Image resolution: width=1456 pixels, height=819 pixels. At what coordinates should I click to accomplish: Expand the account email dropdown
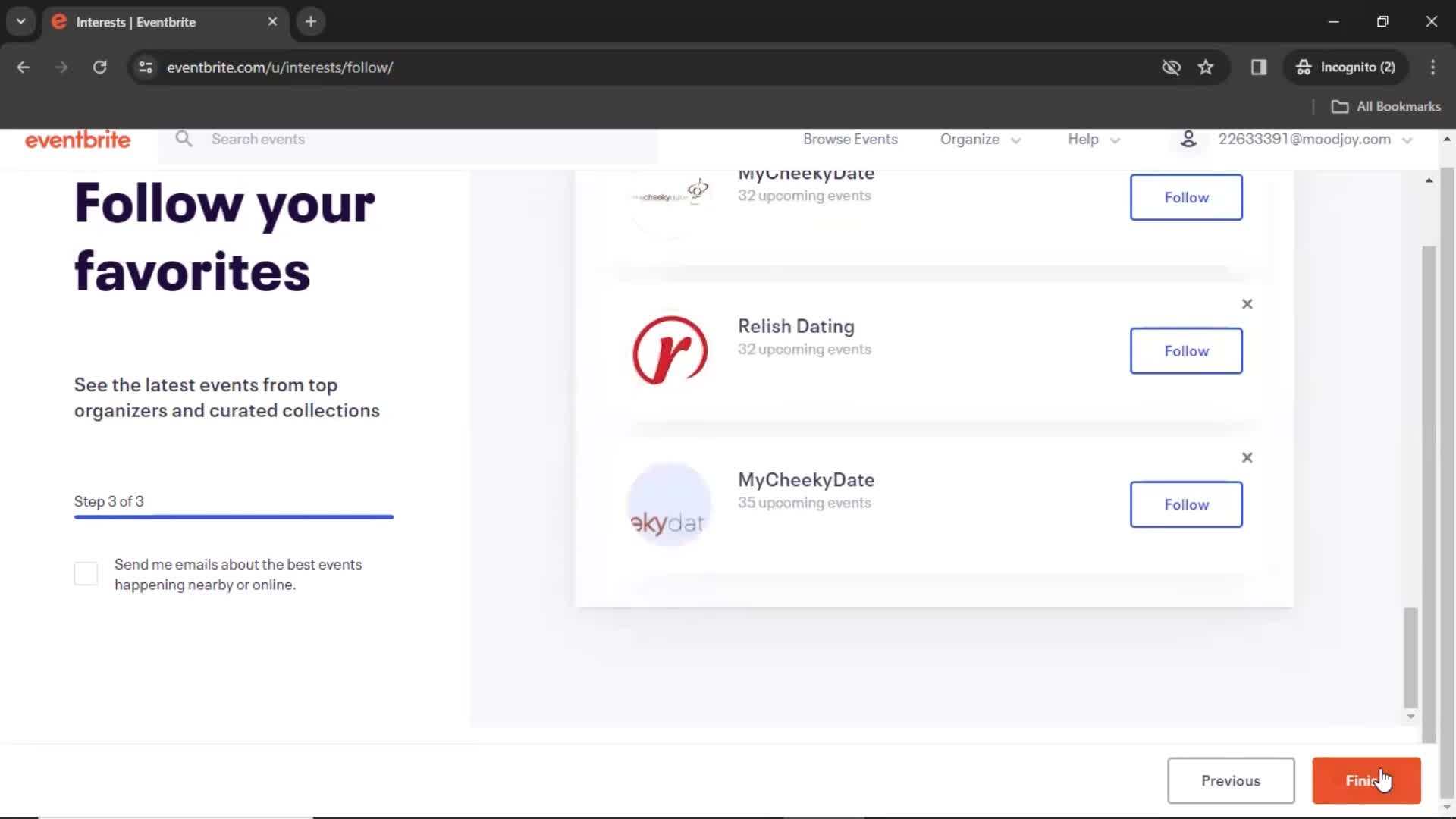click(1407, 140)
